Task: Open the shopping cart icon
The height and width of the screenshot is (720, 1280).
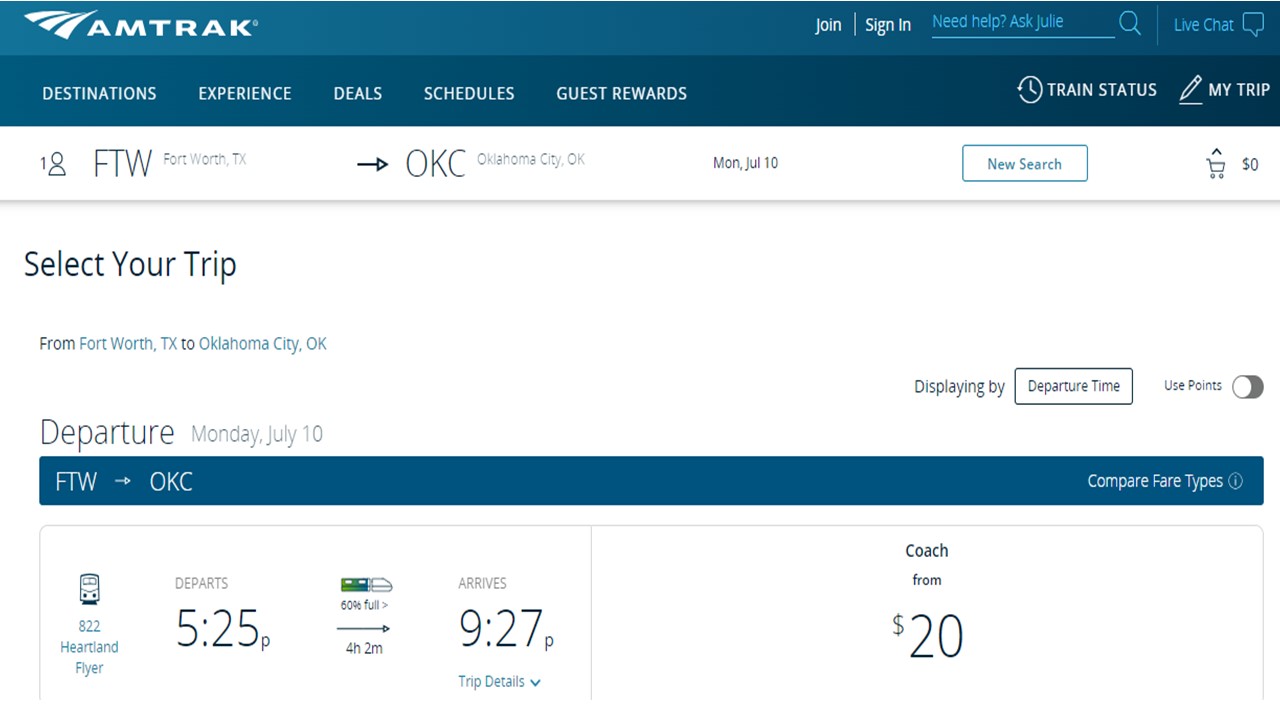Action: point(1216,164)
